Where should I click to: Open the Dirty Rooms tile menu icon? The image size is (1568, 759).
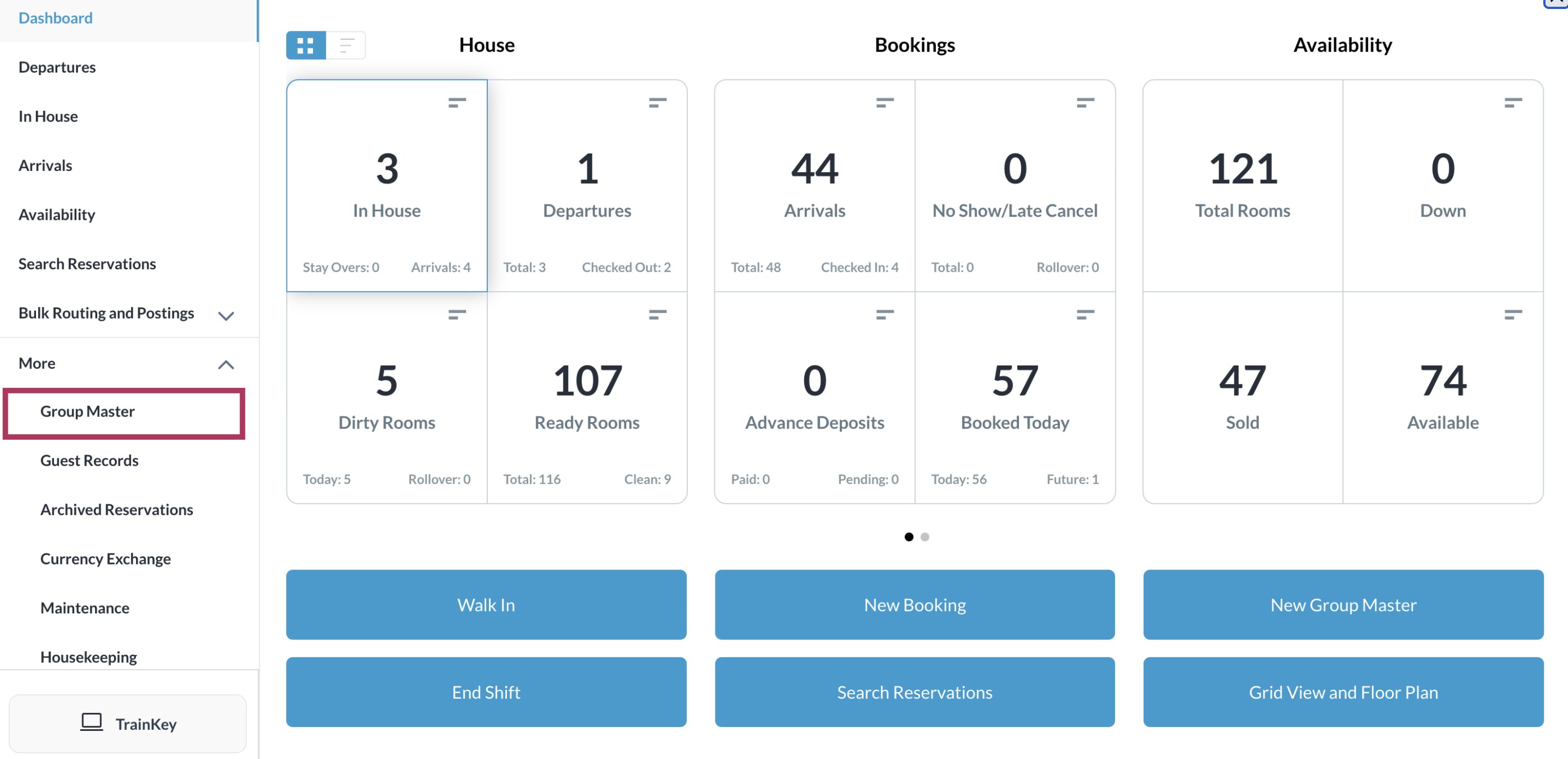coord(456,314)
